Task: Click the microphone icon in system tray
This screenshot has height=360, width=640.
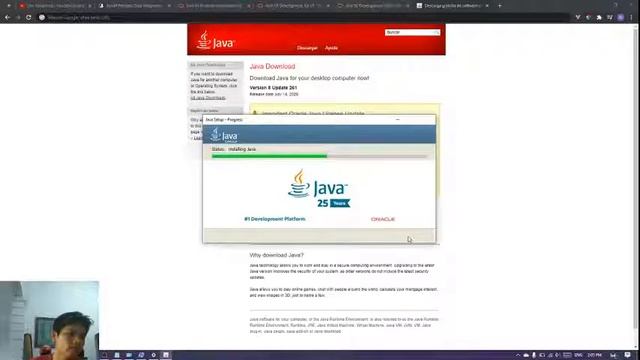Action: pyautogui.click(x=534, y=355)
